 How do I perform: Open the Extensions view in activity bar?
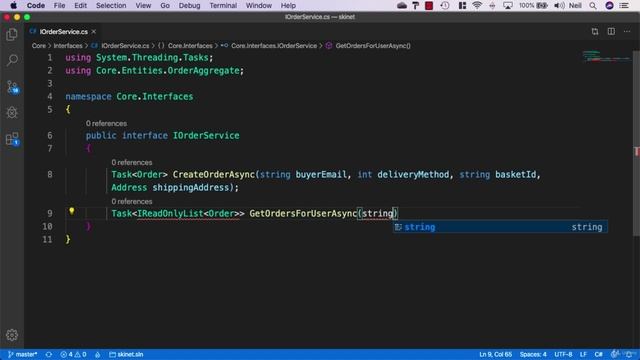tap(12, 139)
